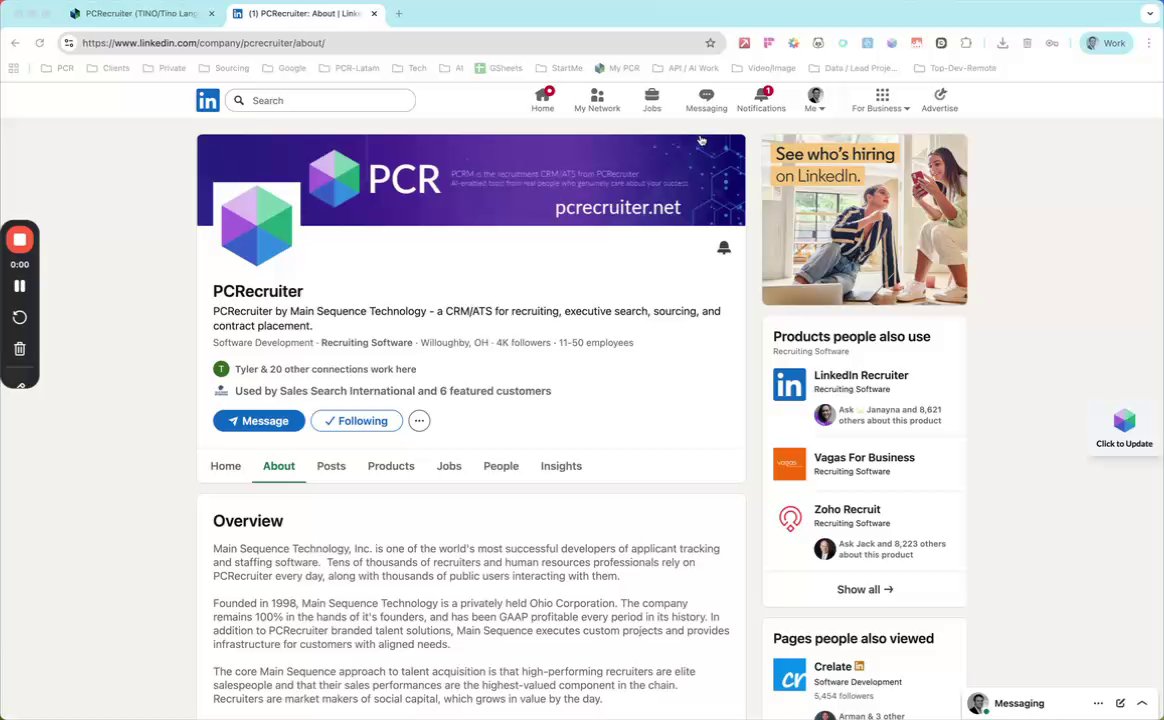The height and width of the screenshot is (720, 1164).
Task: Open Sourcing bookmarks folder
Action: coord(223,68)
